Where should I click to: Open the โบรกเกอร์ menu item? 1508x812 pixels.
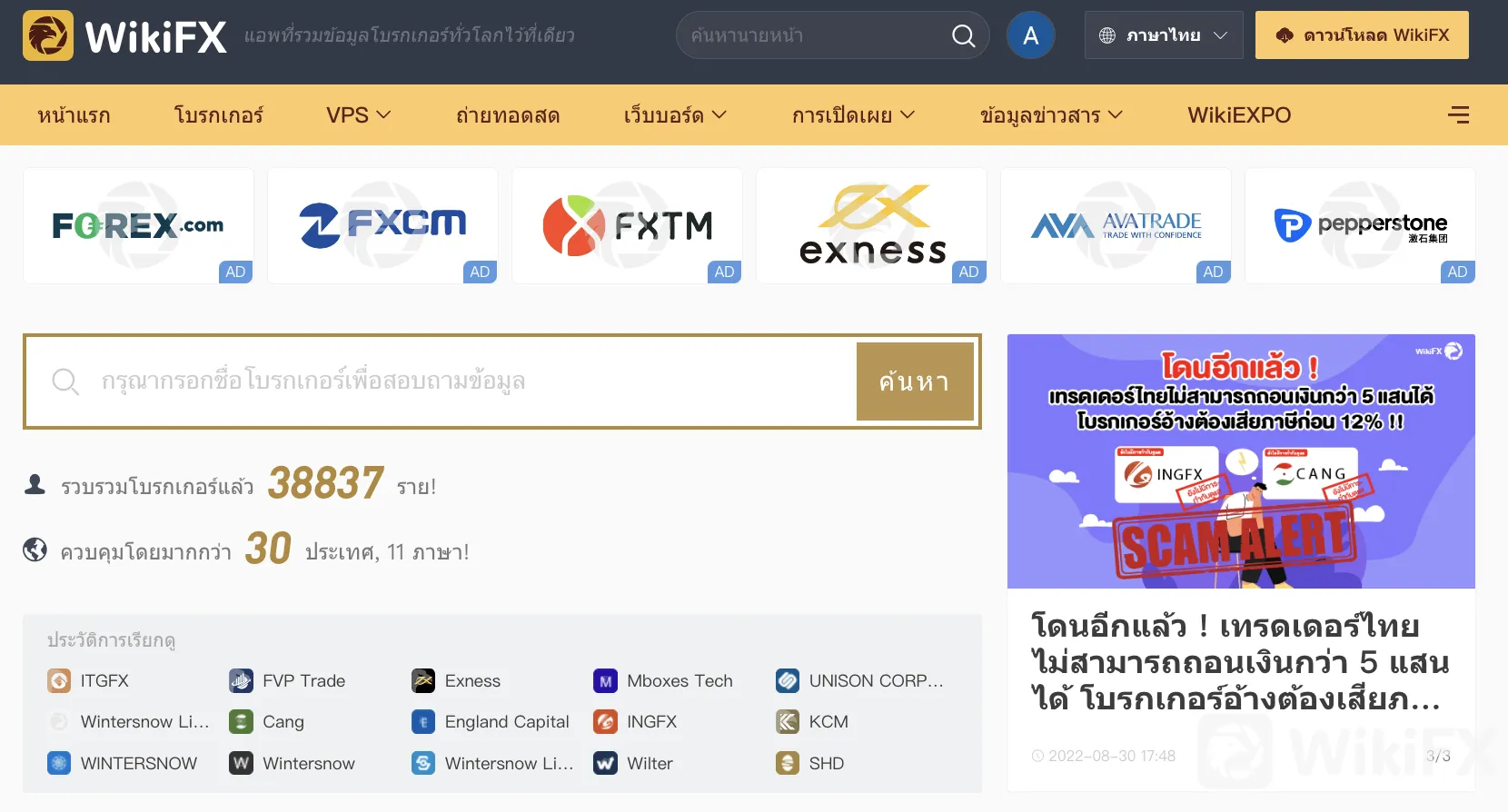(218, 115)
